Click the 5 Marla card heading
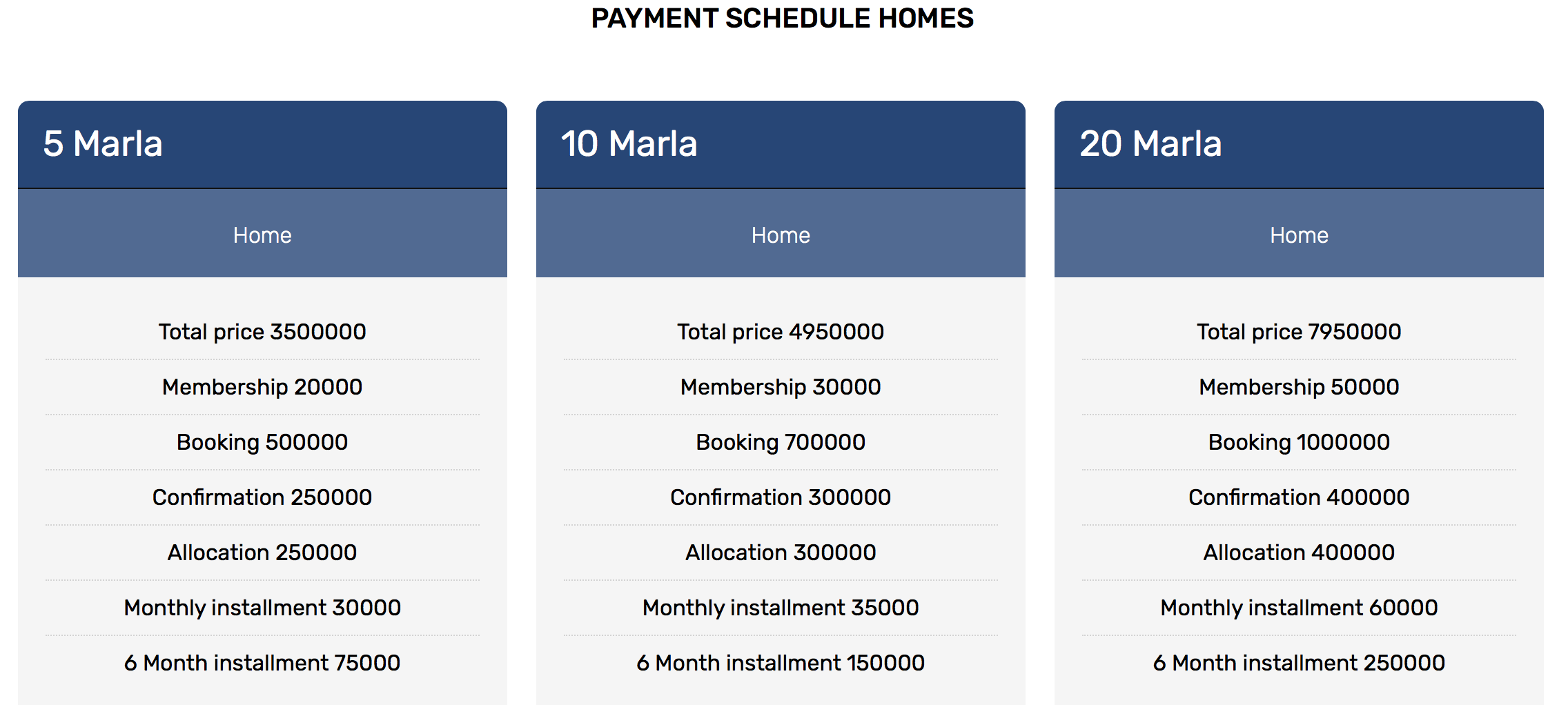 point(103,144)
